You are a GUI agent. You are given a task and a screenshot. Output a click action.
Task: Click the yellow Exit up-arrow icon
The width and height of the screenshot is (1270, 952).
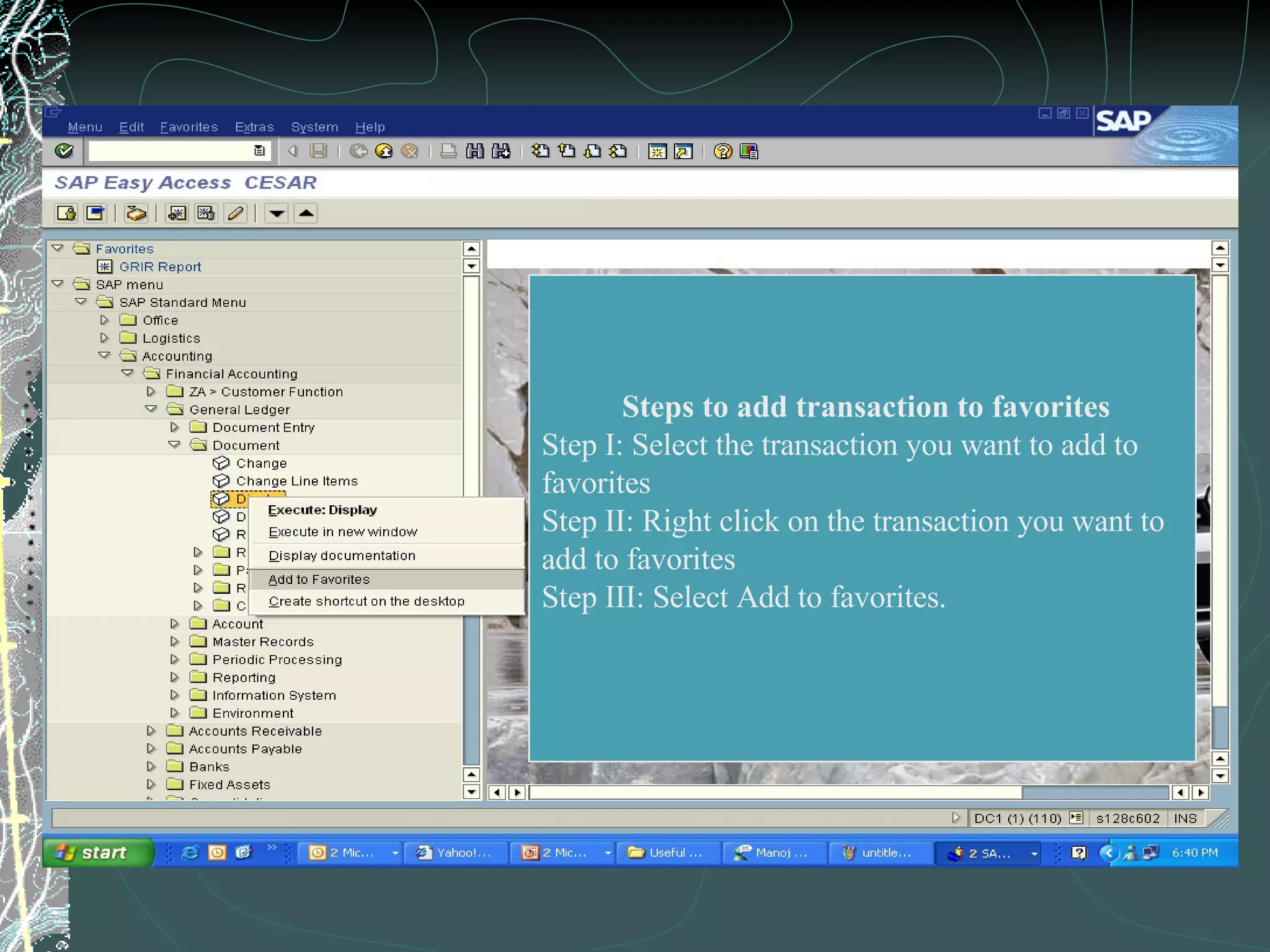coord(384,151)
